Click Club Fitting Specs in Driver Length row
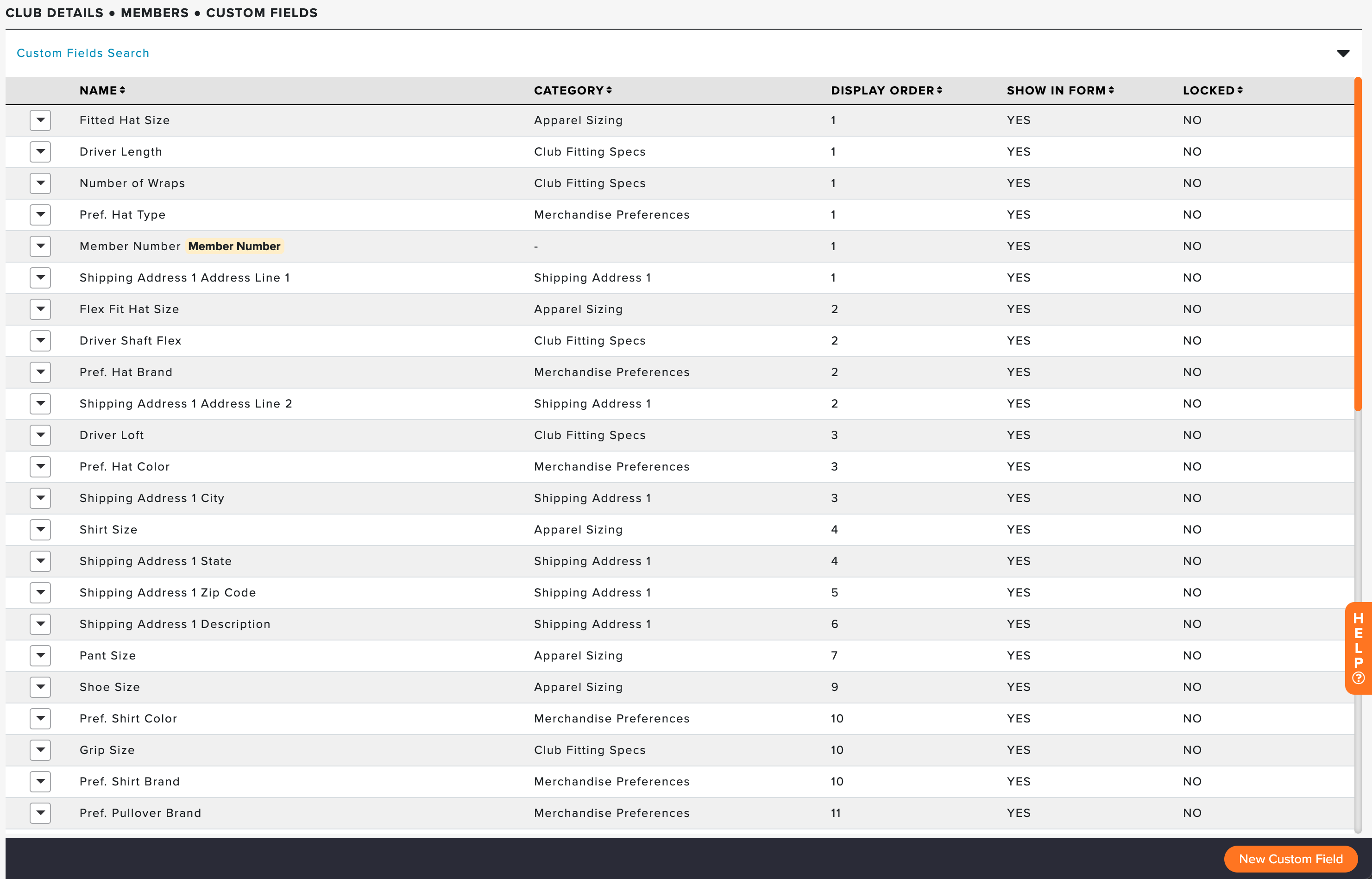 click(x=590, y=152)
